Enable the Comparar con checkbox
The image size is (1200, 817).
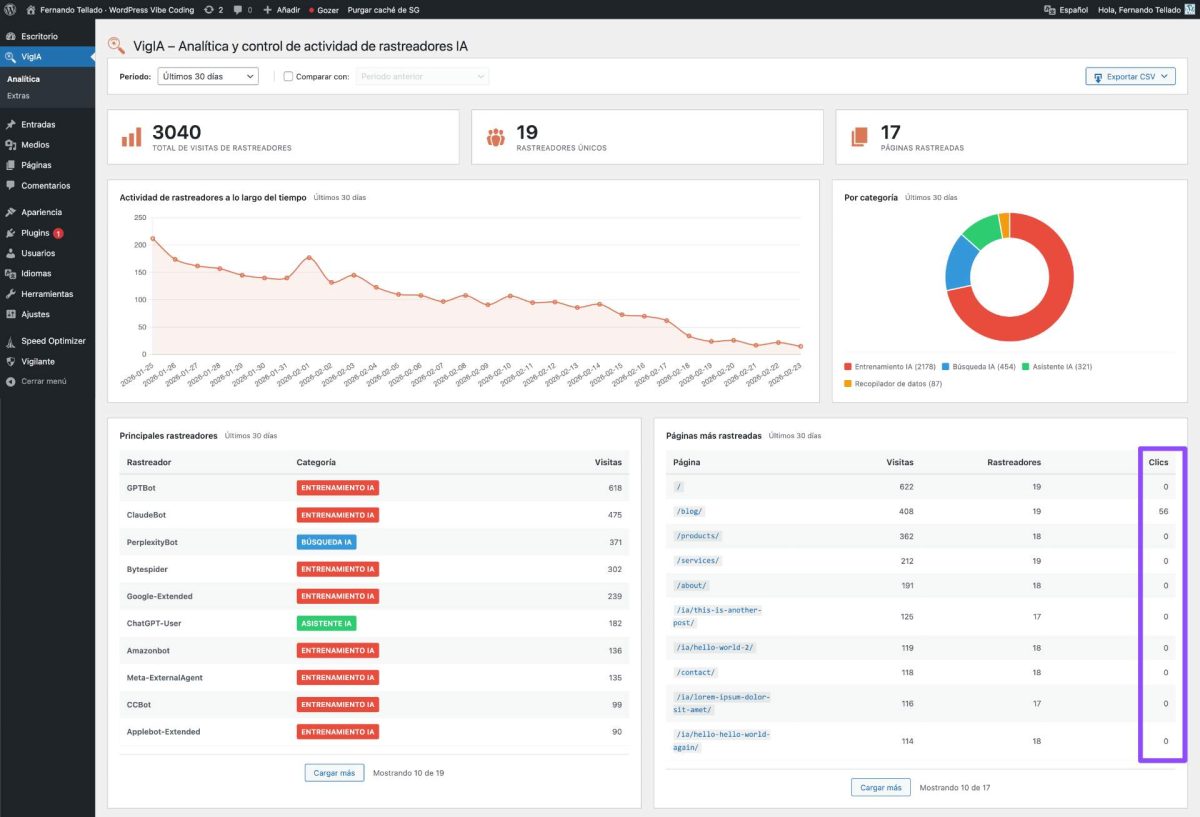289,76
